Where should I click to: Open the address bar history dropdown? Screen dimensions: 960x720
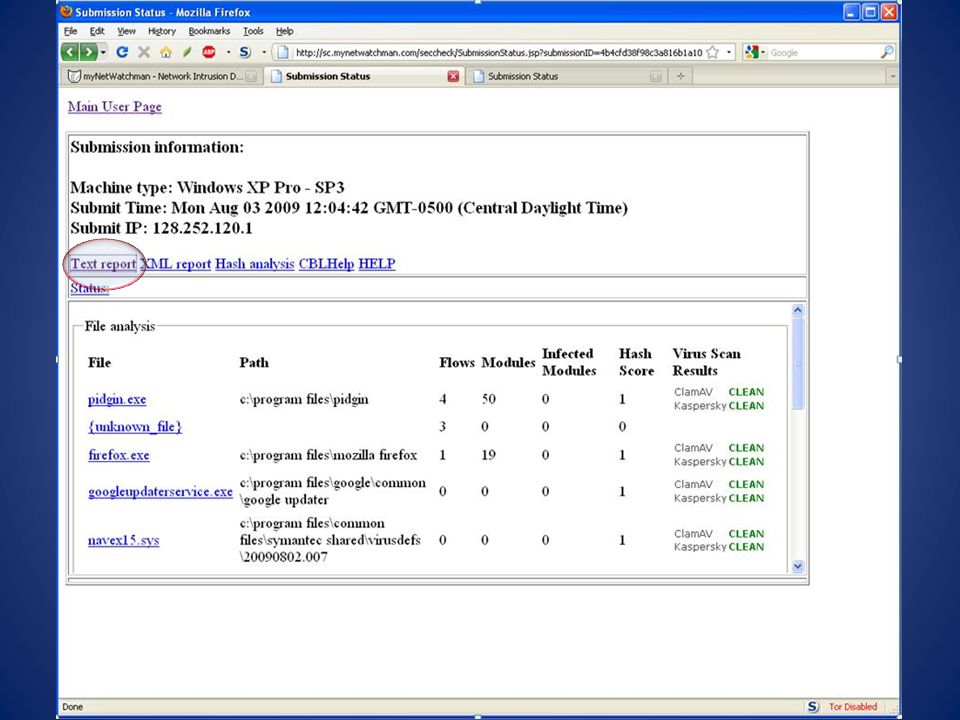pyautogui.click(x=729, y=53)
